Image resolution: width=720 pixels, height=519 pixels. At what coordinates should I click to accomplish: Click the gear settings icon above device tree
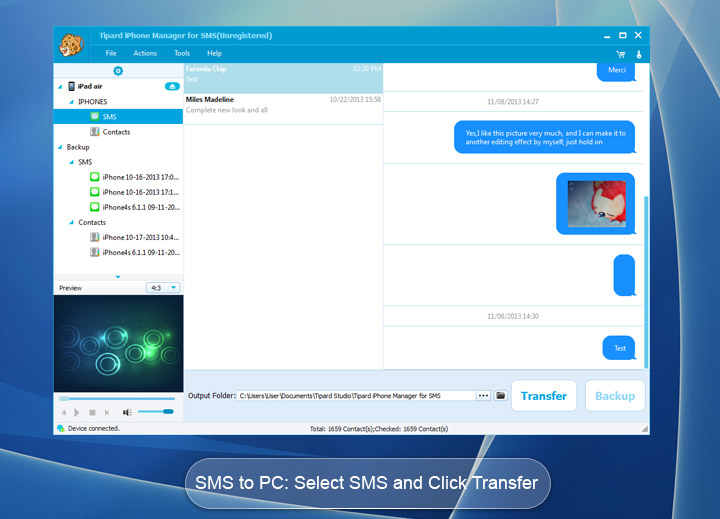[118, 71]
